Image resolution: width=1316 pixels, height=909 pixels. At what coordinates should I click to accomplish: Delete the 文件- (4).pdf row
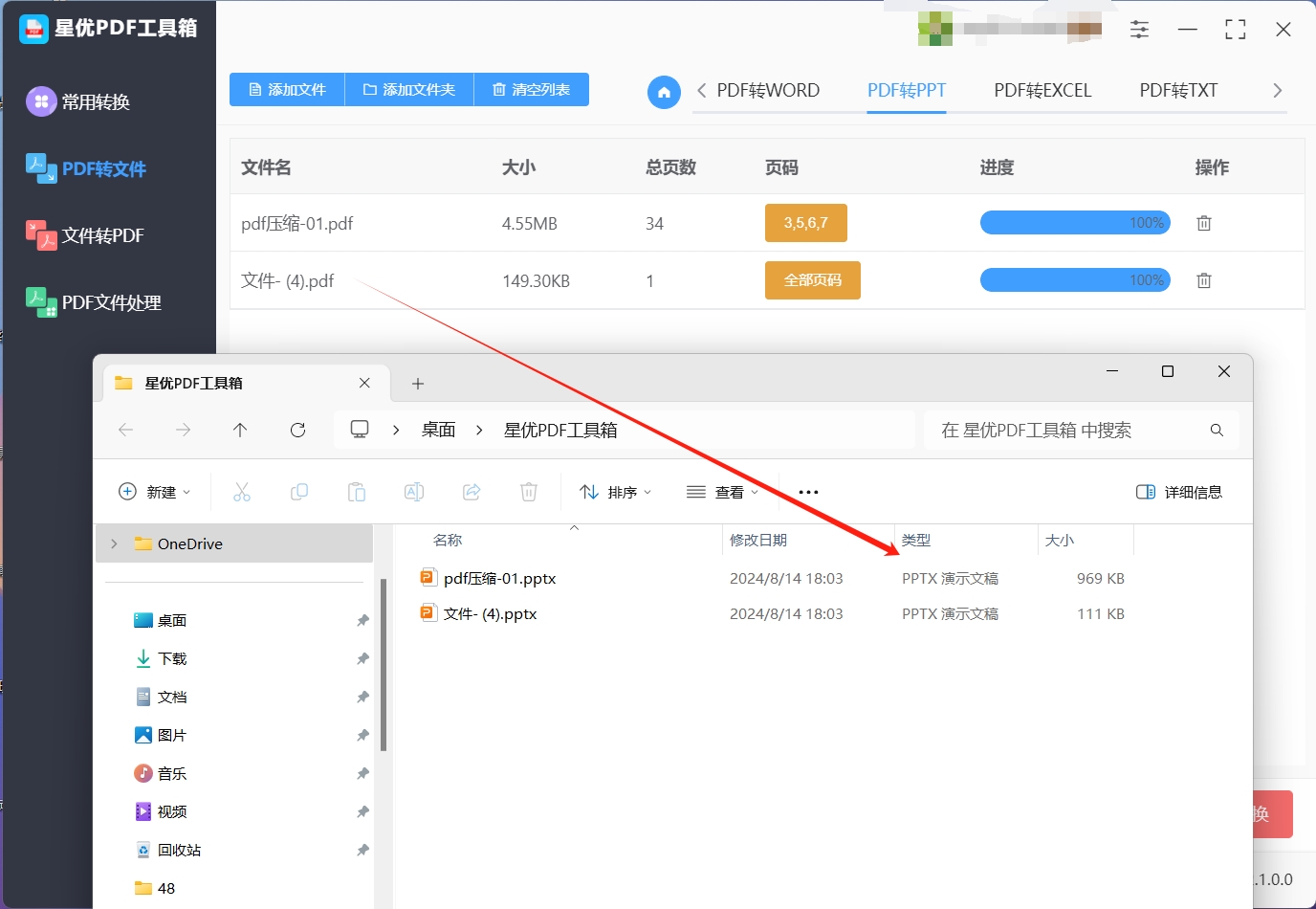pos(1204,280)
